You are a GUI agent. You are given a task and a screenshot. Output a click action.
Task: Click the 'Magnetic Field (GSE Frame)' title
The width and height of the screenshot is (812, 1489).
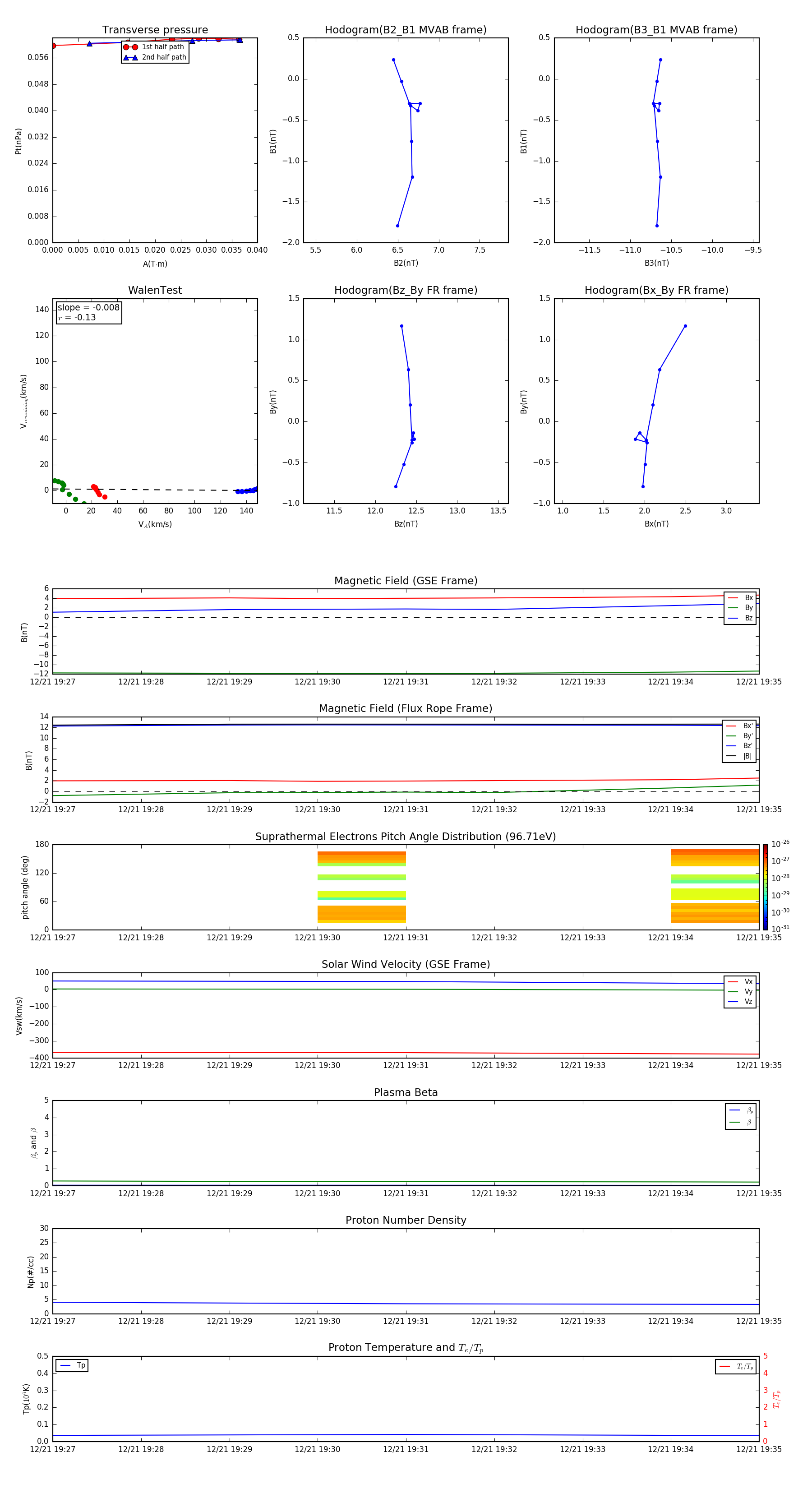point(406,581)
